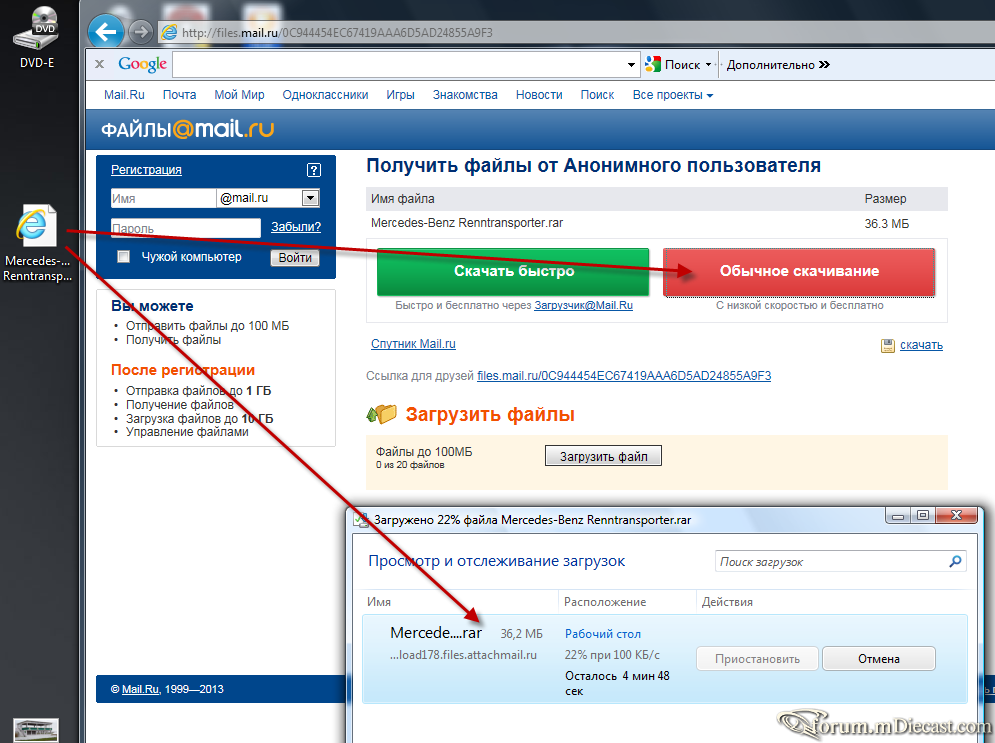Click the Размер column header
This screenshot has height=743, width=995.
click(x=885, y=199)
